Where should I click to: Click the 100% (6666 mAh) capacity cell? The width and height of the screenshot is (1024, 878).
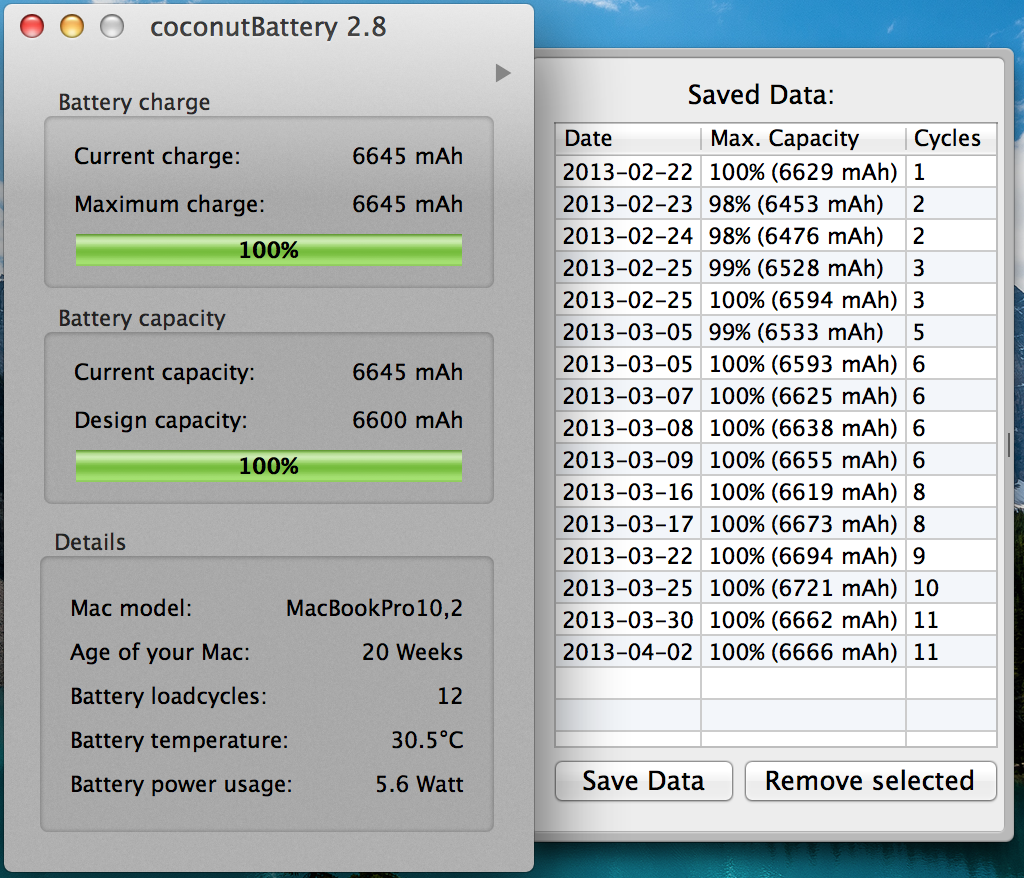[x=803, y=652]
